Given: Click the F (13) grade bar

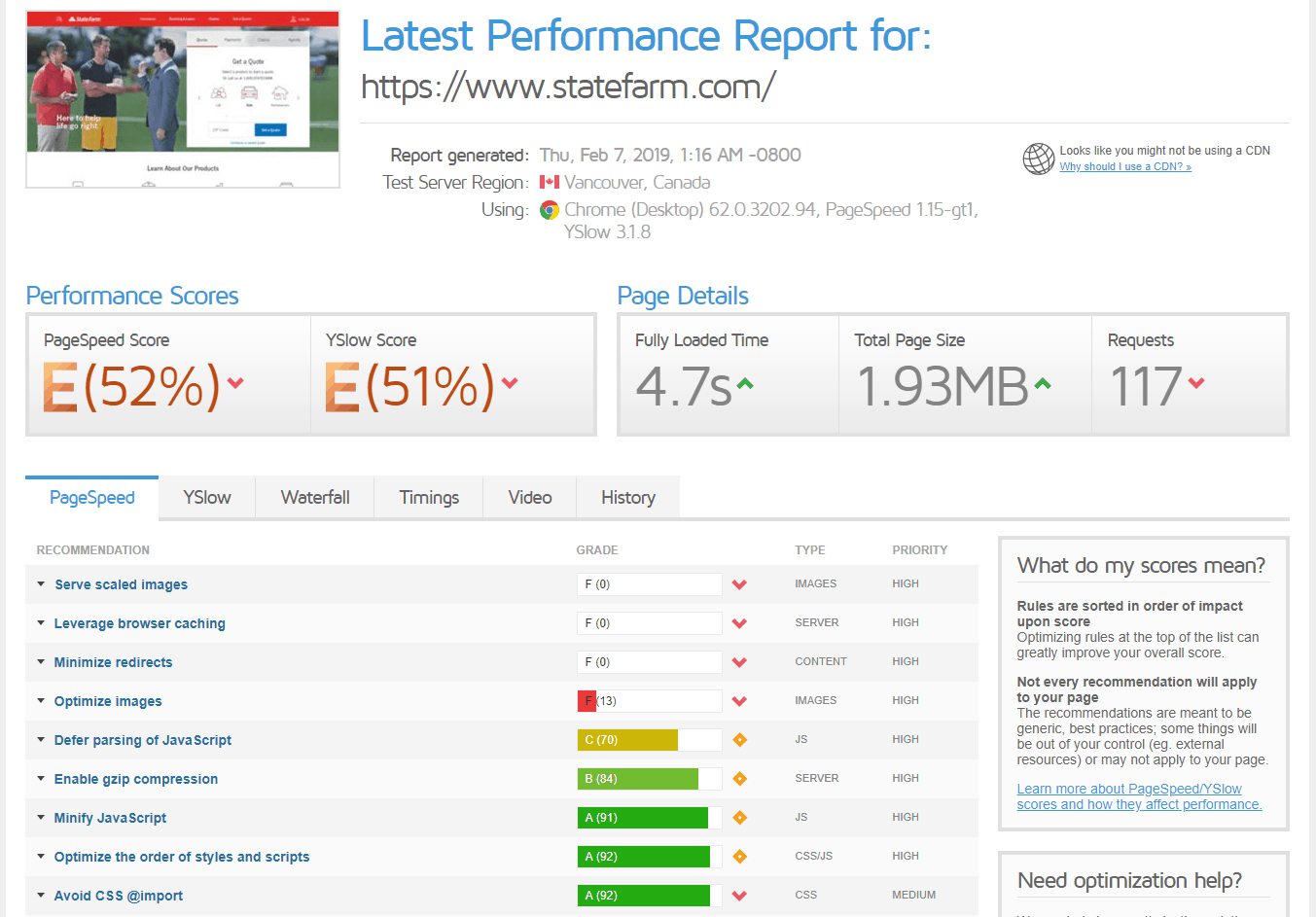Looking at the screenshot, I should (x=649, y=701).
